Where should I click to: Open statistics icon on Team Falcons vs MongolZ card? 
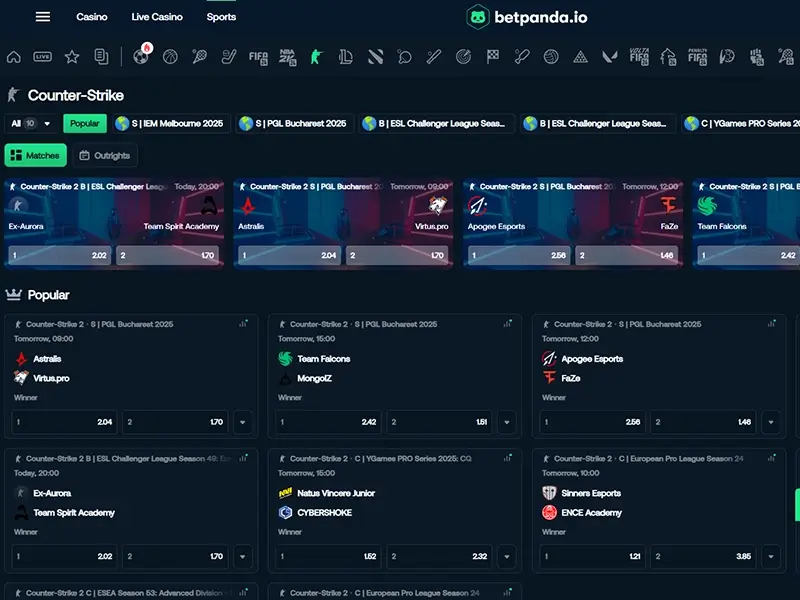coord(508,323)
